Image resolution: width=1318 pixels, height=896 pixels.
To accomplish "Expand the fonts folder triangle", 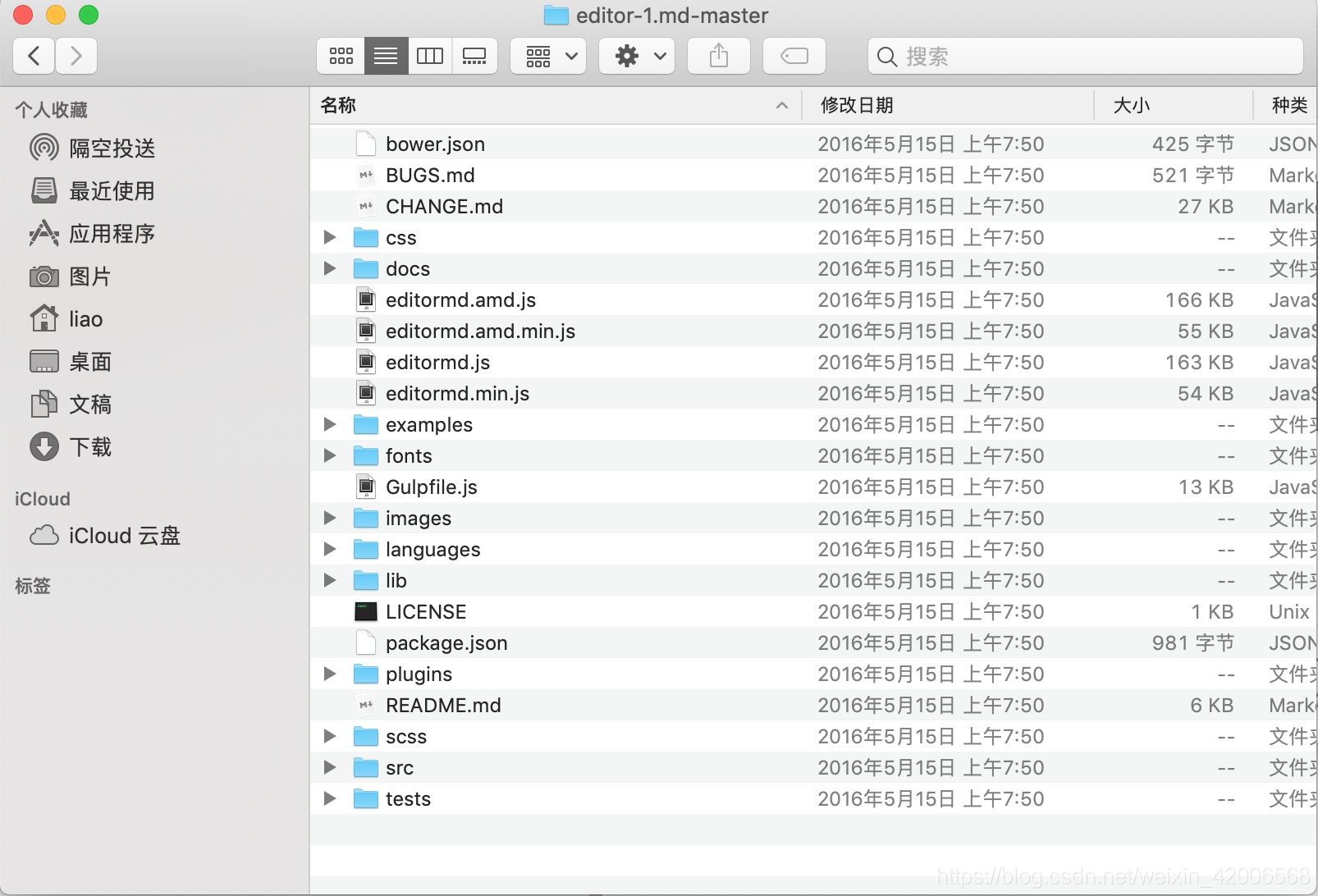I will click(x=330, y=455).
